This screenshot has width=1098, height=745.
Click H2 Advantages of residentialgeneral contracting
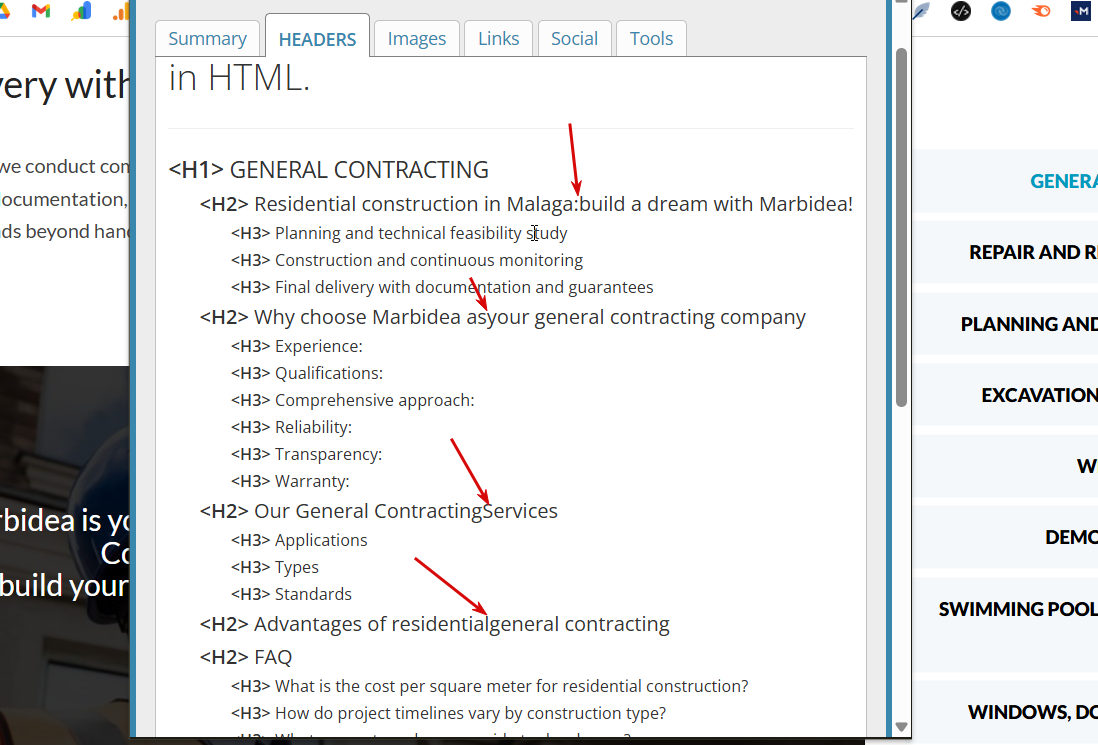click(435, 624)
